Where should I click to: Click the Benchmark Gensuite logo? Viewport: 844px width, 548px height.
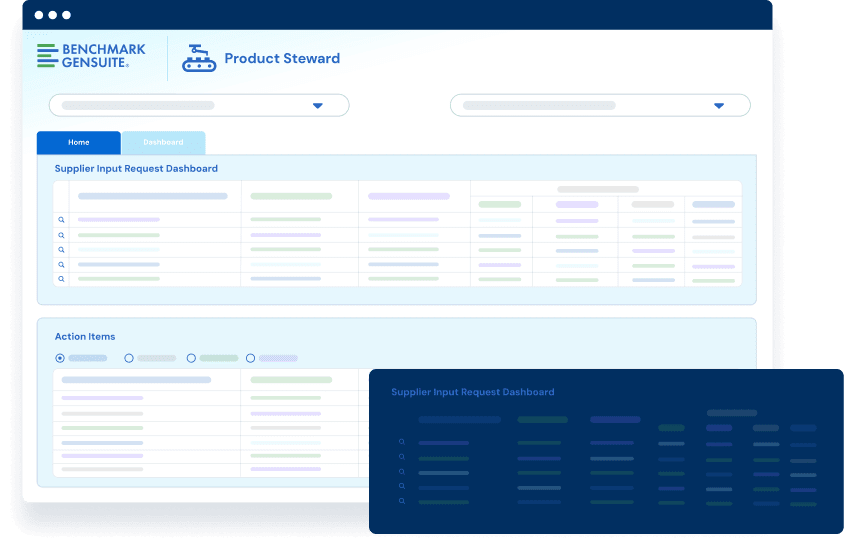[90, 56]
